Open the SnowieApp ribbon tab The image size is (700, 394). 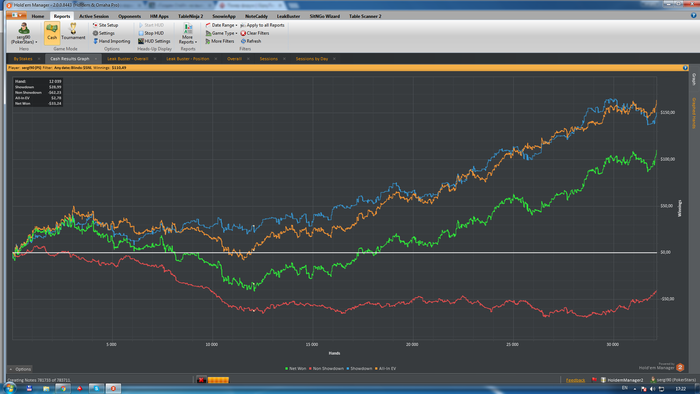point(224,16)
